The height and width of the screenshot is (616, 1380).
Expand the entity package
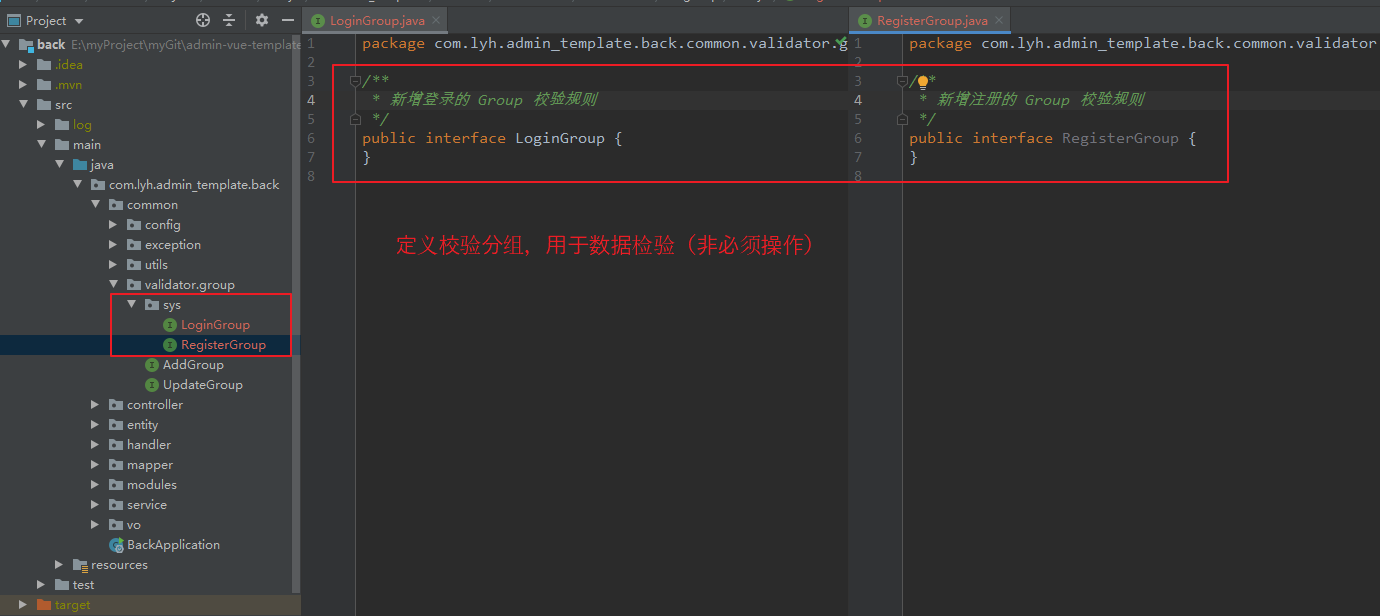coord(95,425)
